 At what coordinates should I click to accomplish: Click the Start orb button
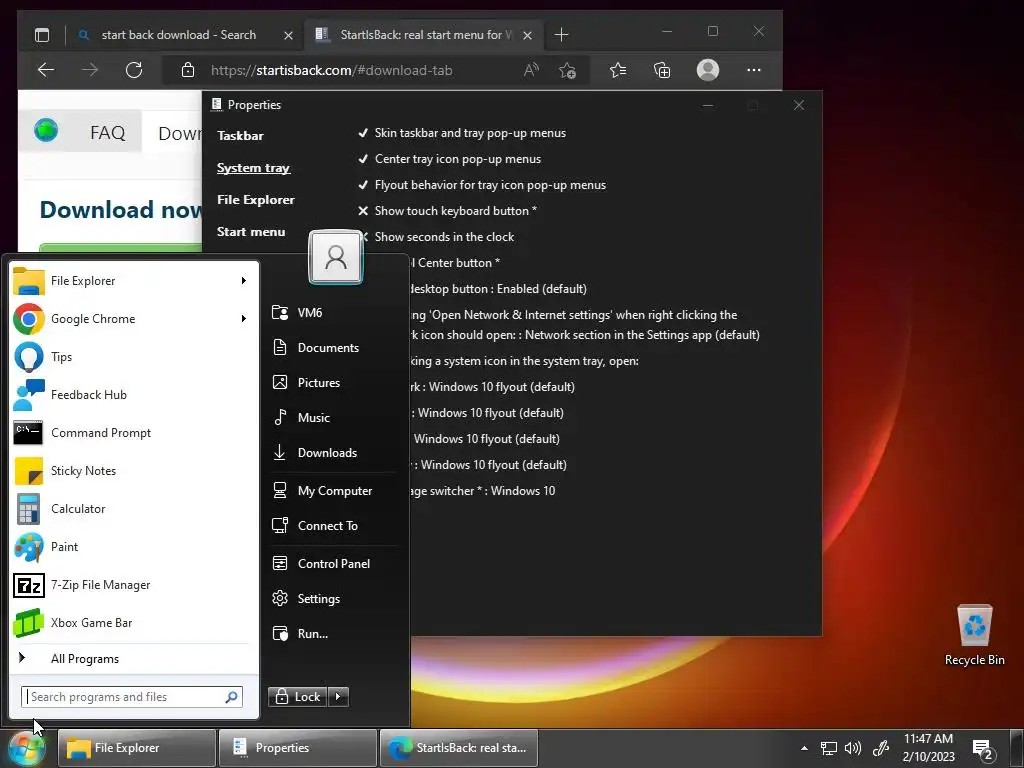click(x=26, y=748)
